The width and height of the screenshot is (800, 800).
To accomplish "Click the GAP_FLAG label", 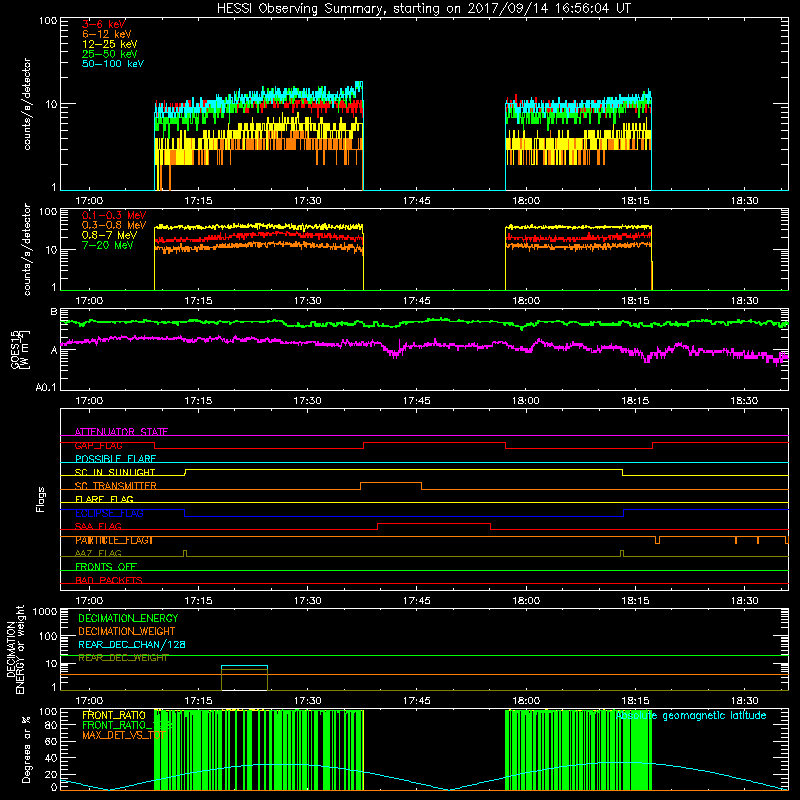I will (x=98, y=445).
